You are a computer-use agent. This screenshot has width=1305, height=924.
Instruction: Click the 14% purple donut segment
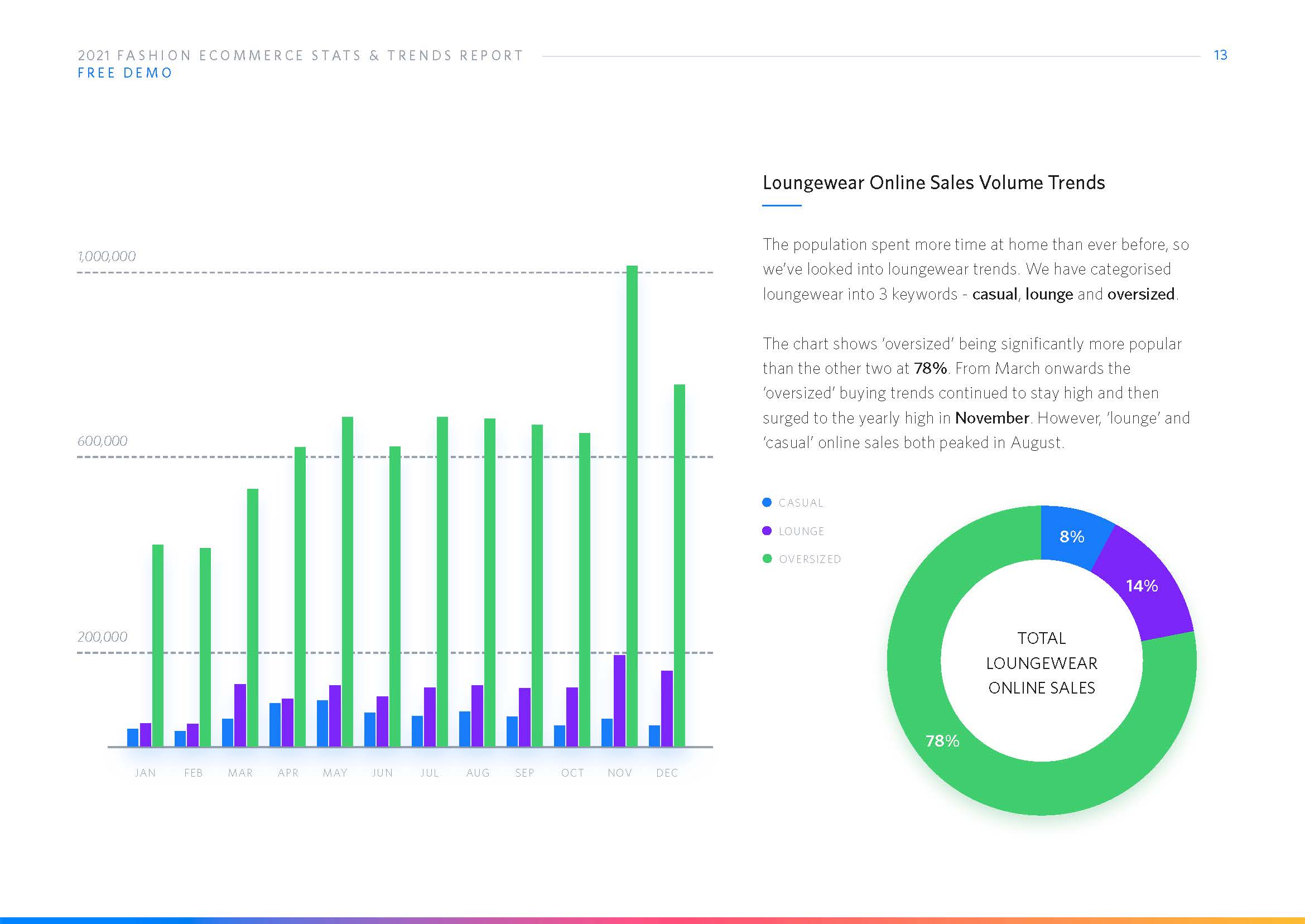pyautogui.click(x=1142, y=586)
